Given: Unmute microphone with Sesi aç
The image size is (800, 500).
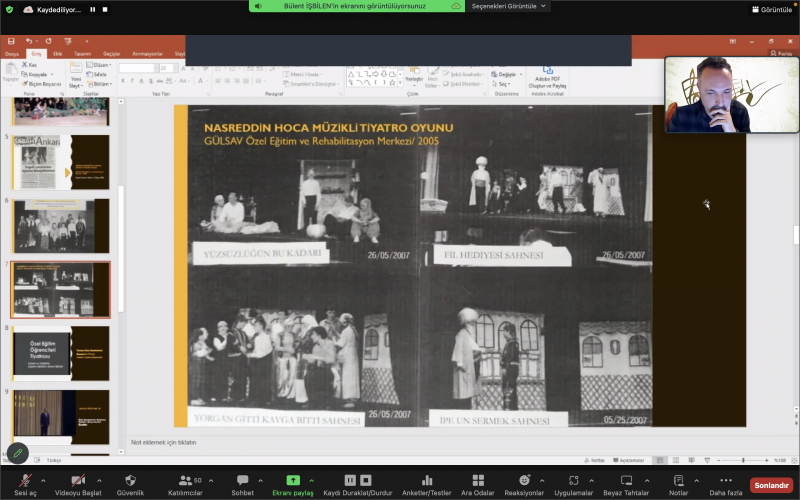Looking at the screenshot, I should [x=25, y=485].
